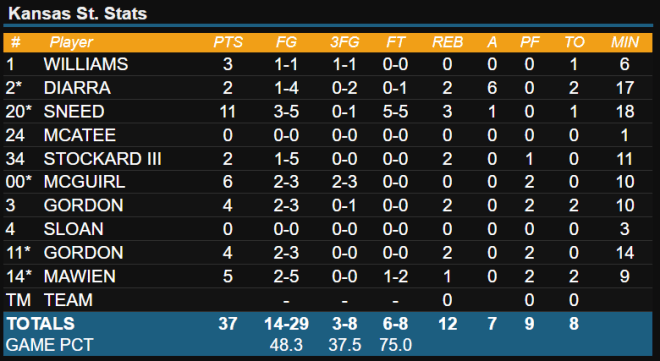
Task: Click the FT column header
Action: click(x=395, y=42)
